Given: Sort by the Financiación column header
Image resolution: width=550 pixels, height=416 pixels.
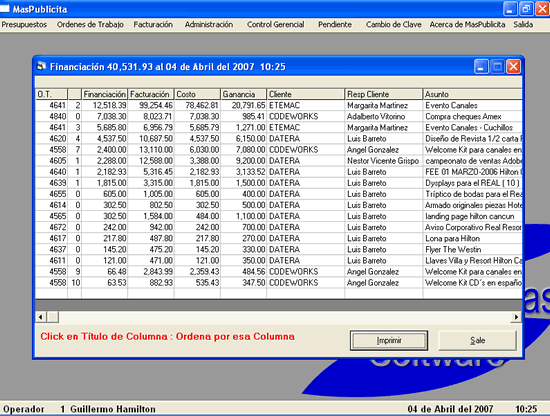Looking at the screenshot, I should point(105,94).
